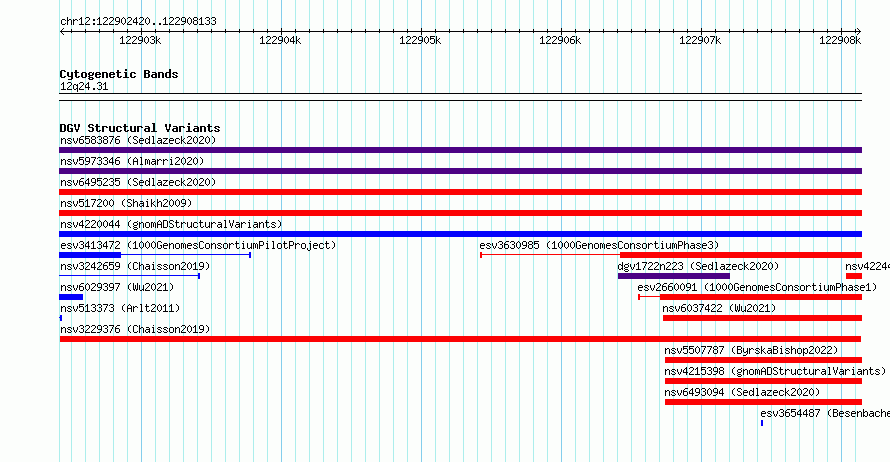Screen dimensions: 890x462
Task: Click the small red nsv42244 bar
Action: [x=854, y=276]
